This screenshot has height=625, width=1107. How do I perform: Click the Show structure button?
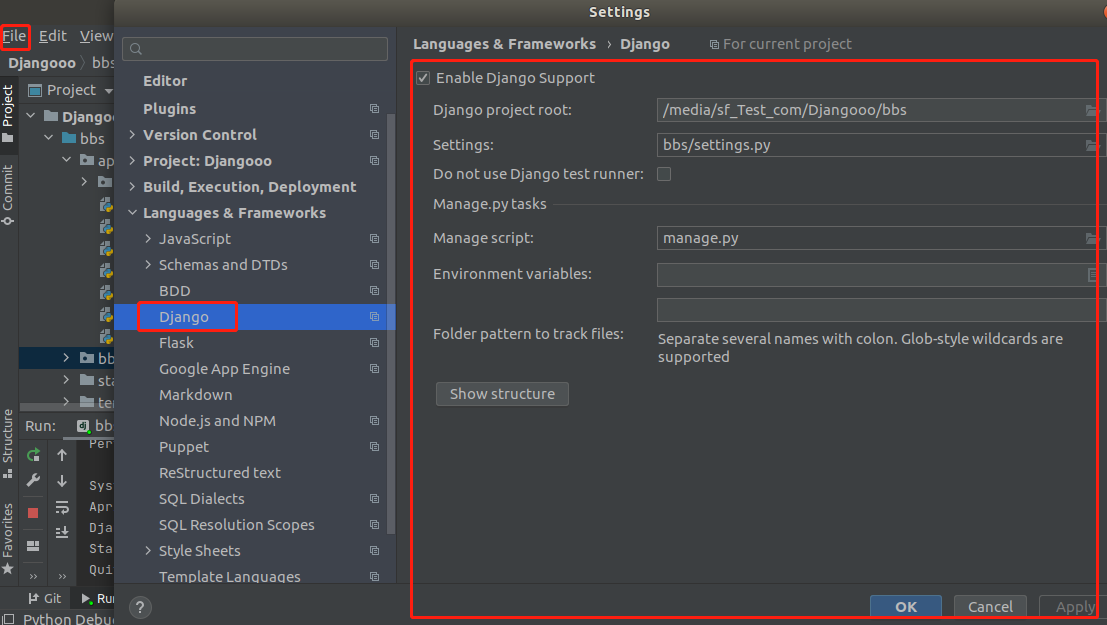(x=502, y=393)
